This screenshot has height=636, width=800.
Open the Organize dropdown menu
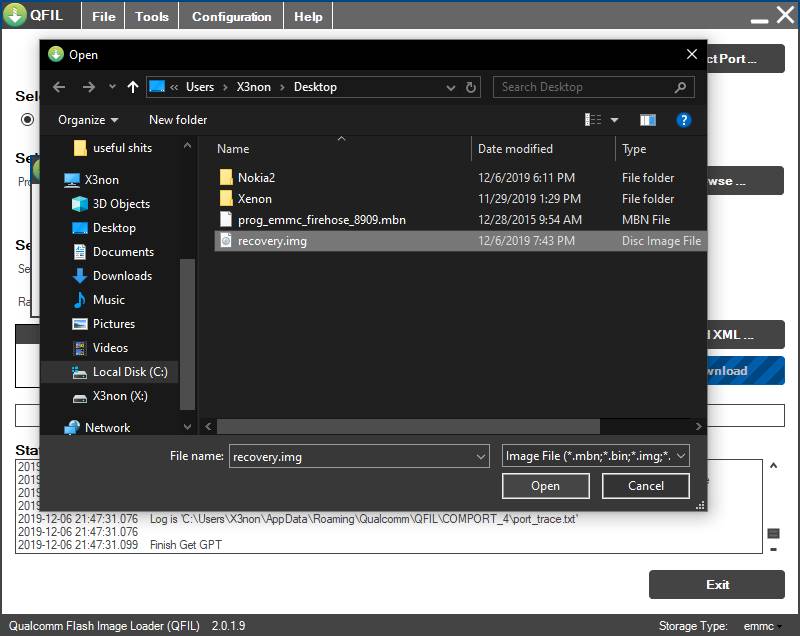point(88,120)
